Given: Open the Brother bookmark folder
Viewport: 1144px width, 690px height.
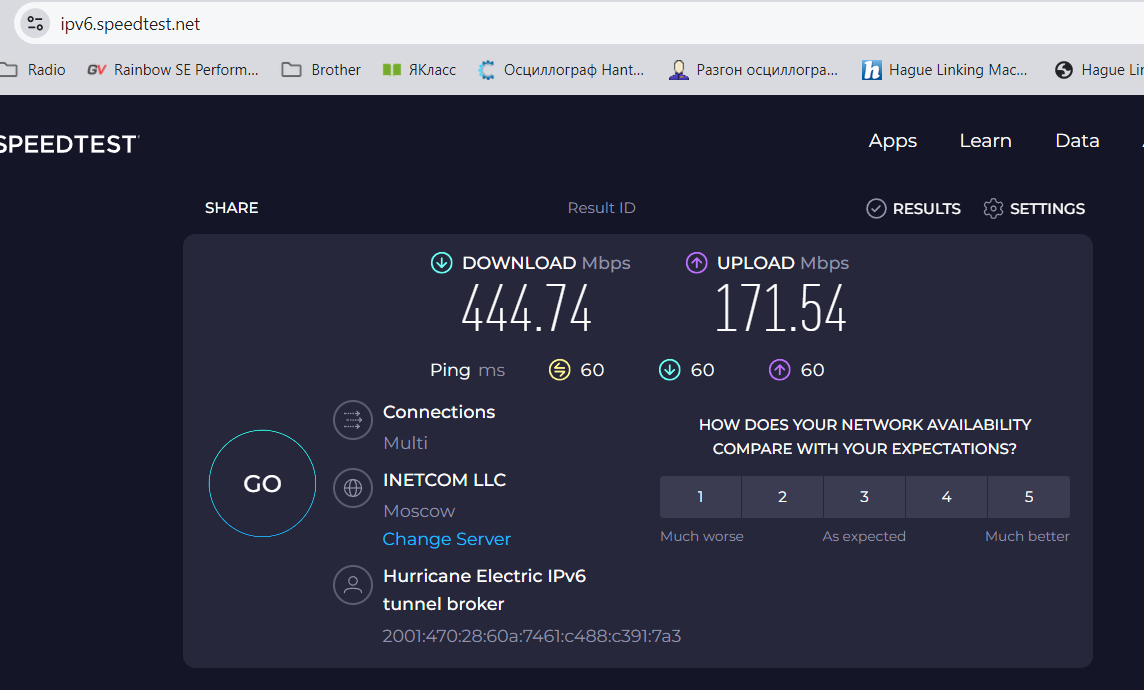Looking at the screenshot, I should (321, 70).
